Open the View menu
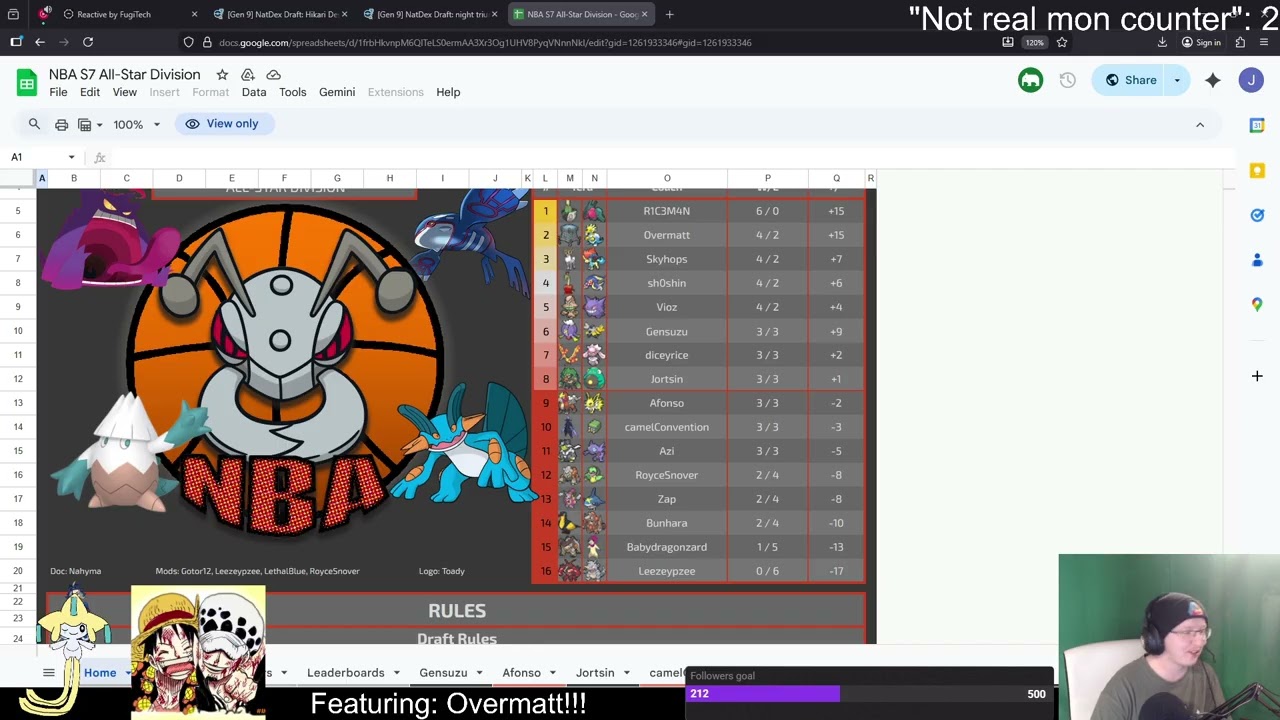The height and width of the screenshot is (720, 1280). [x=125, y=92]
